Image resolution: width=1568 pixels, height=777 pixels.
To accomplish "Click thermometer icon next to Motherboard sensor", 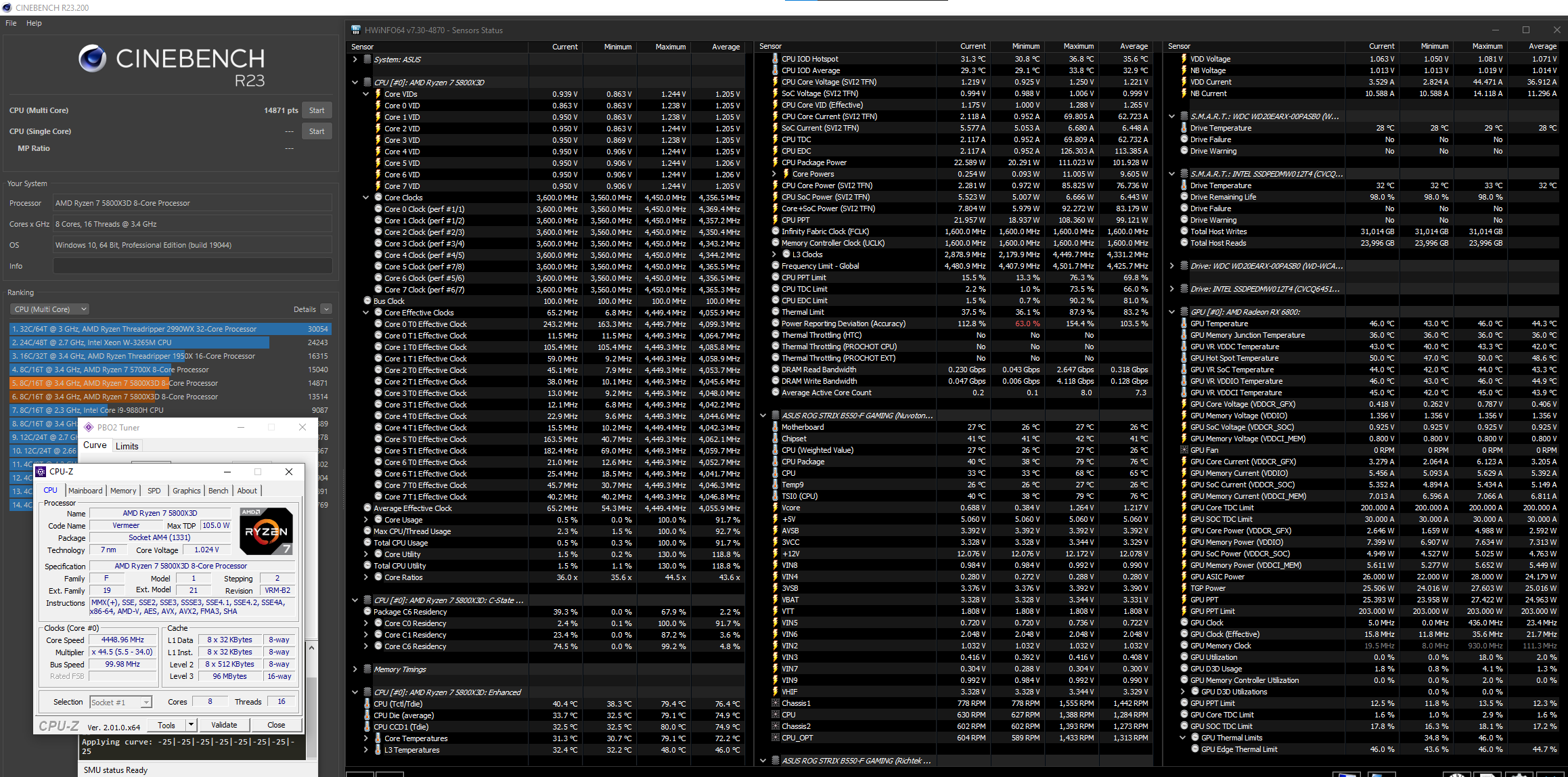I will tap(776, 427).
